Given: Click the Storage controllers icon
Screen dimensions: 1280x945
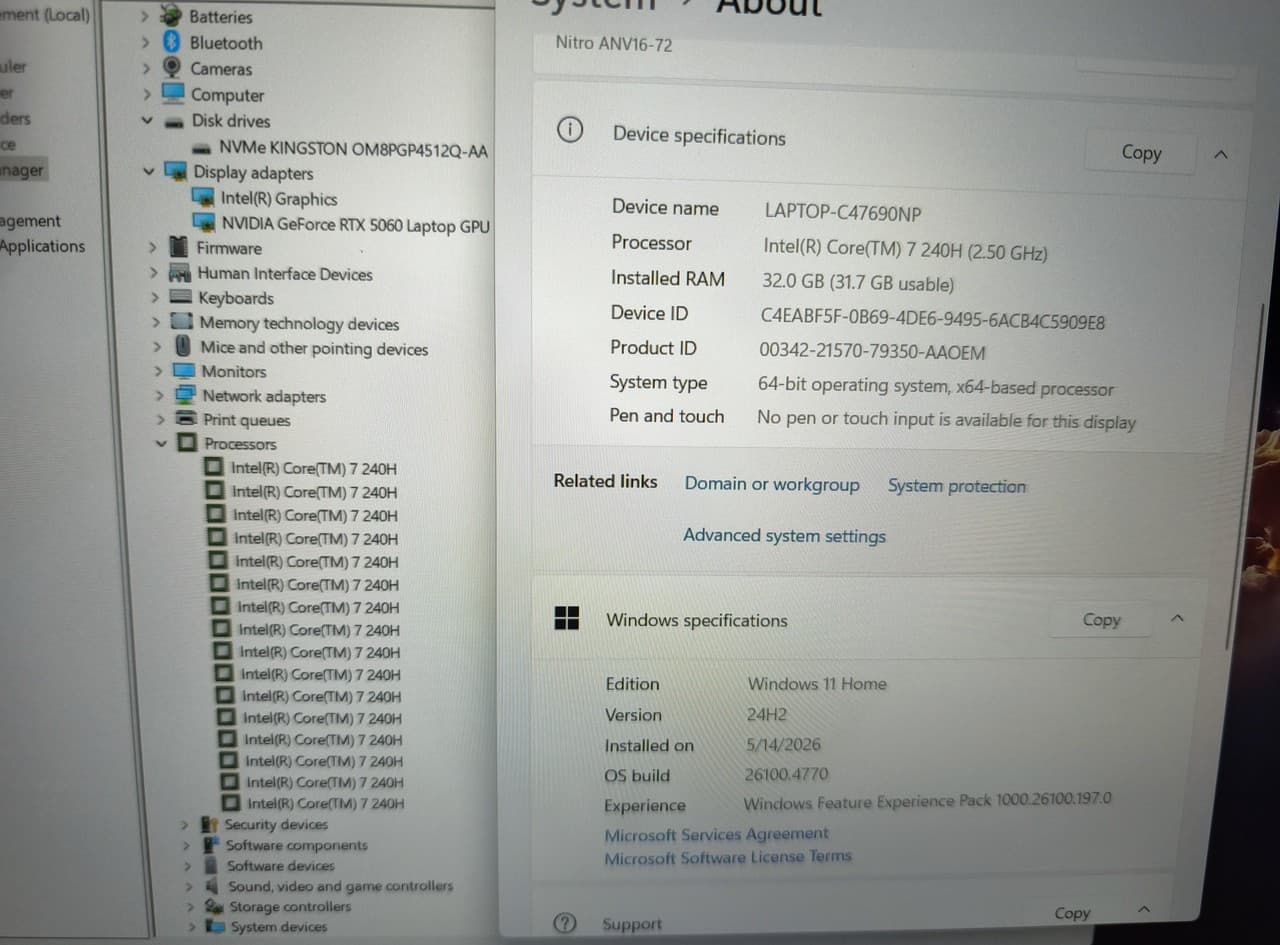Looking at the screenshot, I should tap(214, 907).
